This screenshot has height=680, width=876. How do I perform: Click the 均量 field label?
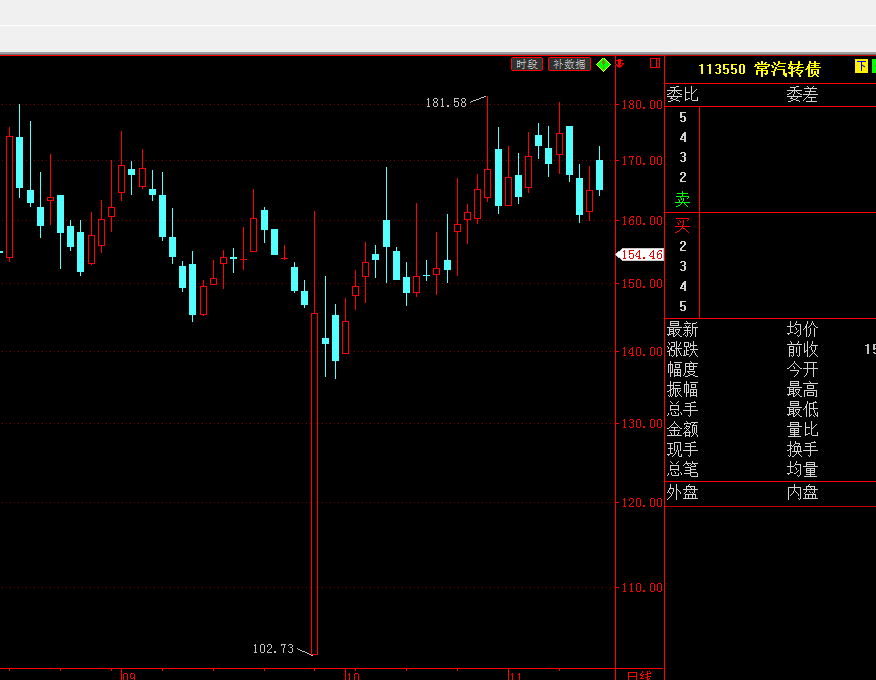tap(802, 469)
